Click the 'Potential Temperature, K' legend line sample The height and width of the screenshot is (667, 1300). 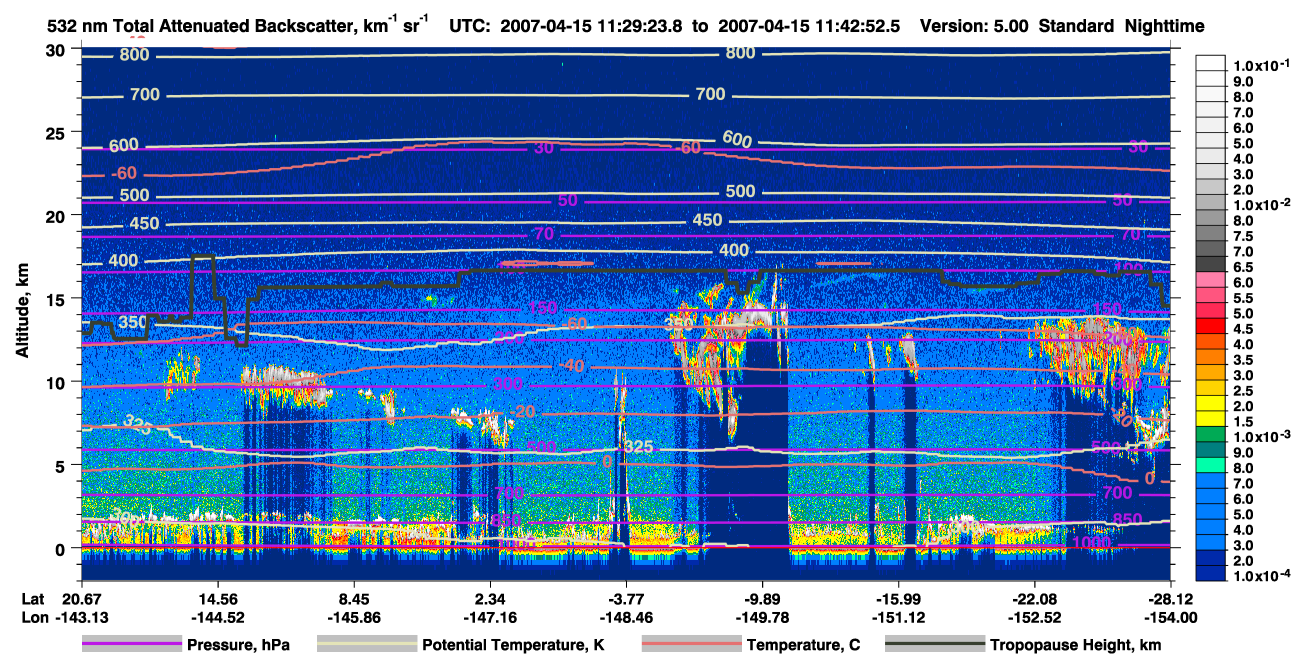pyautogui.click(x=367, y=645)
